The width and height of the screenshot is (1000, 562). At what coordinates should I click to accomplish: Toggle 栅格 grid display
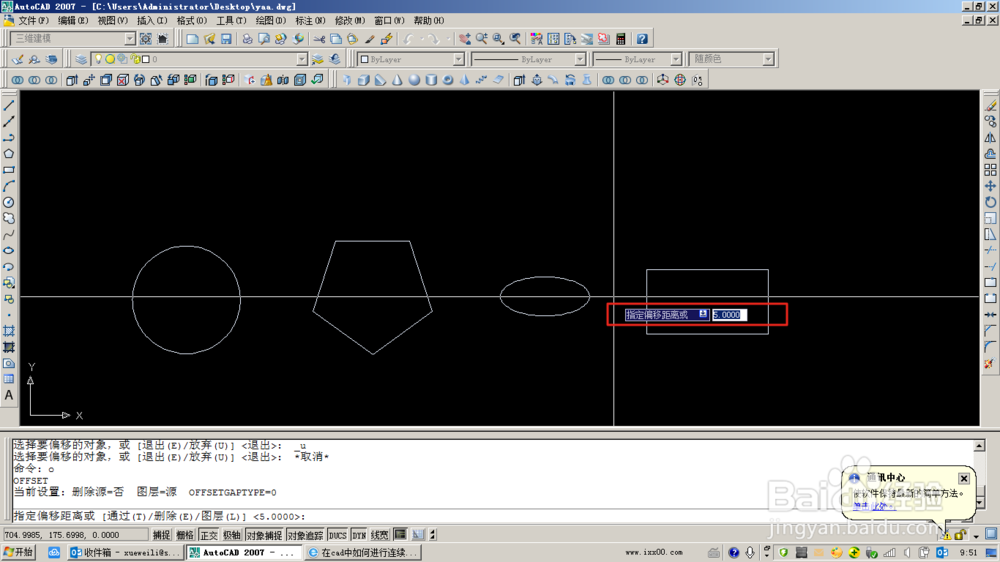click(185, 535)
